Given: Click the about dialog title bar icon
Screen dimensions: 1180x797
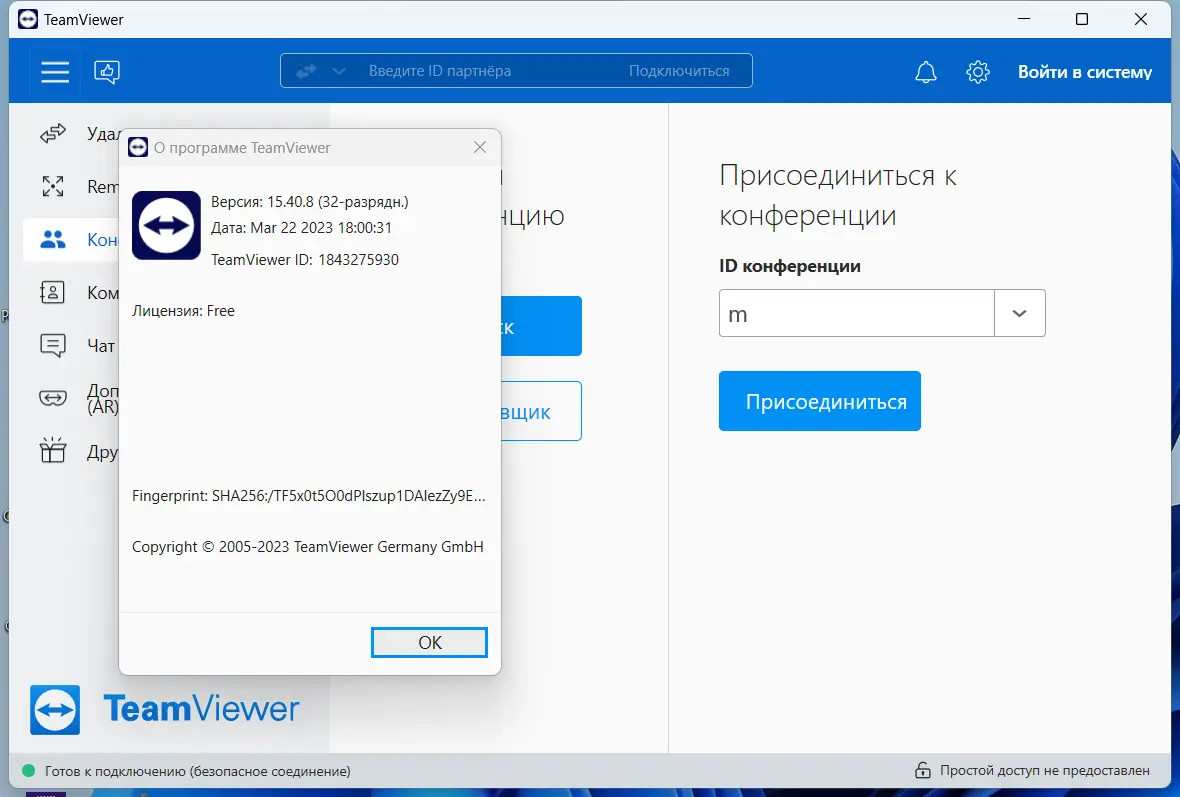Looking at the screenshot, I should 138,148.
